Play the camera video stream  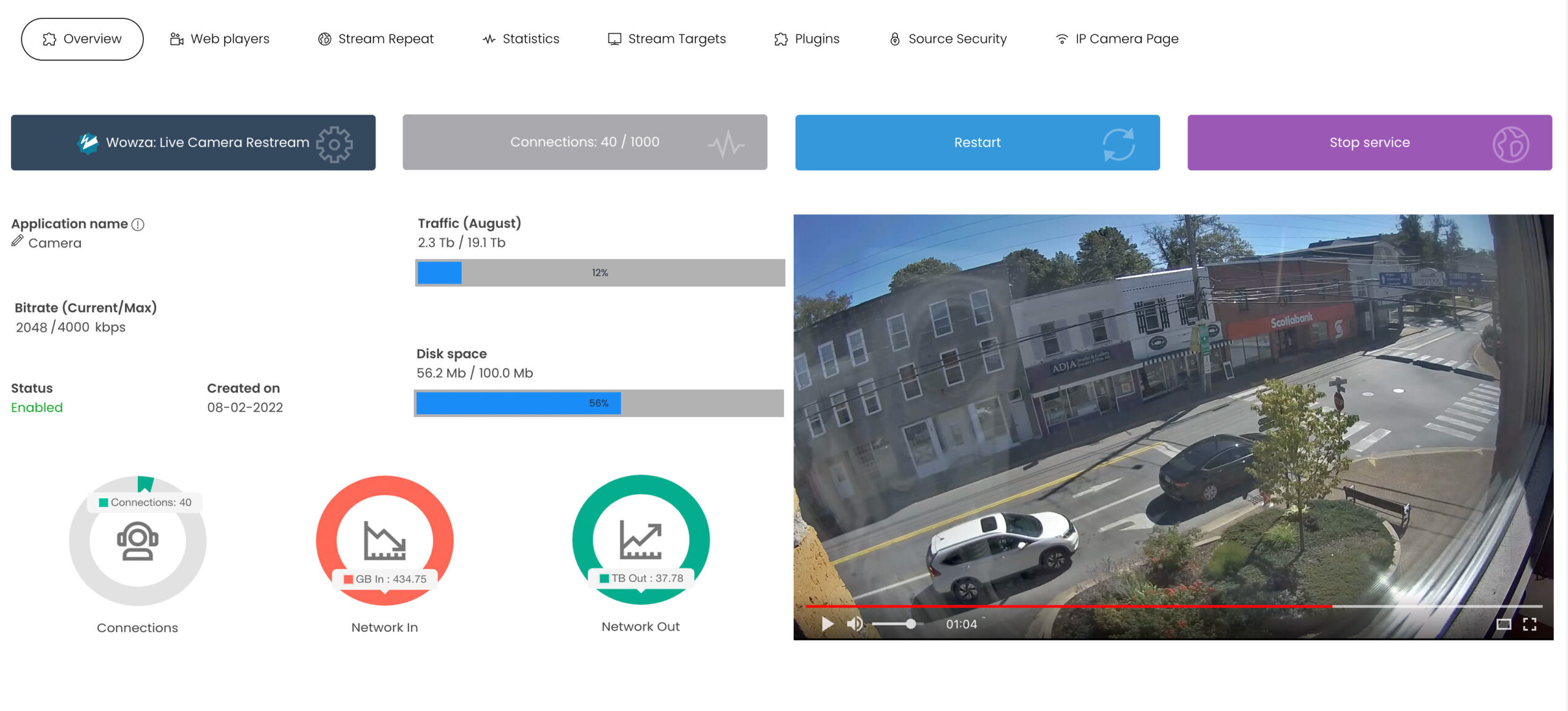point(827,623)
